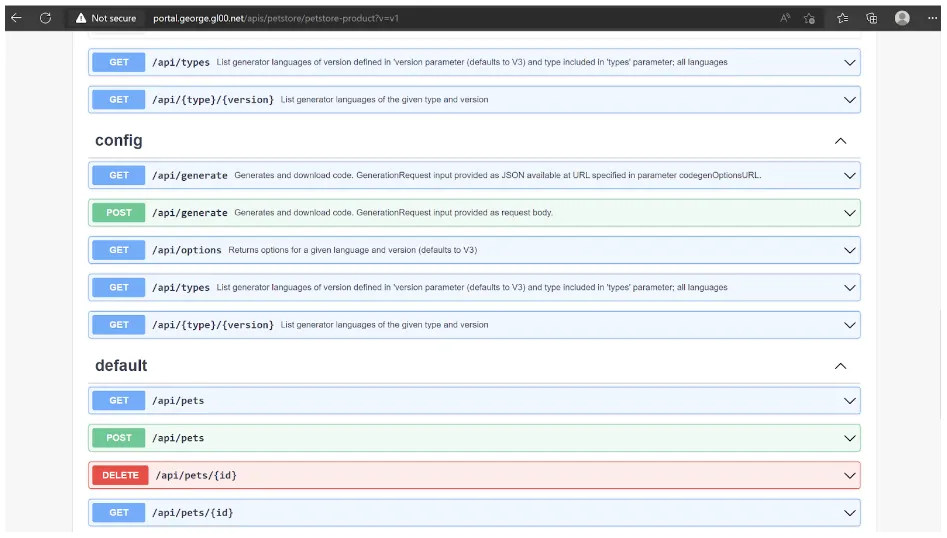Go back using the browser back arrow
947x538 pixels.
coord(16,18)
